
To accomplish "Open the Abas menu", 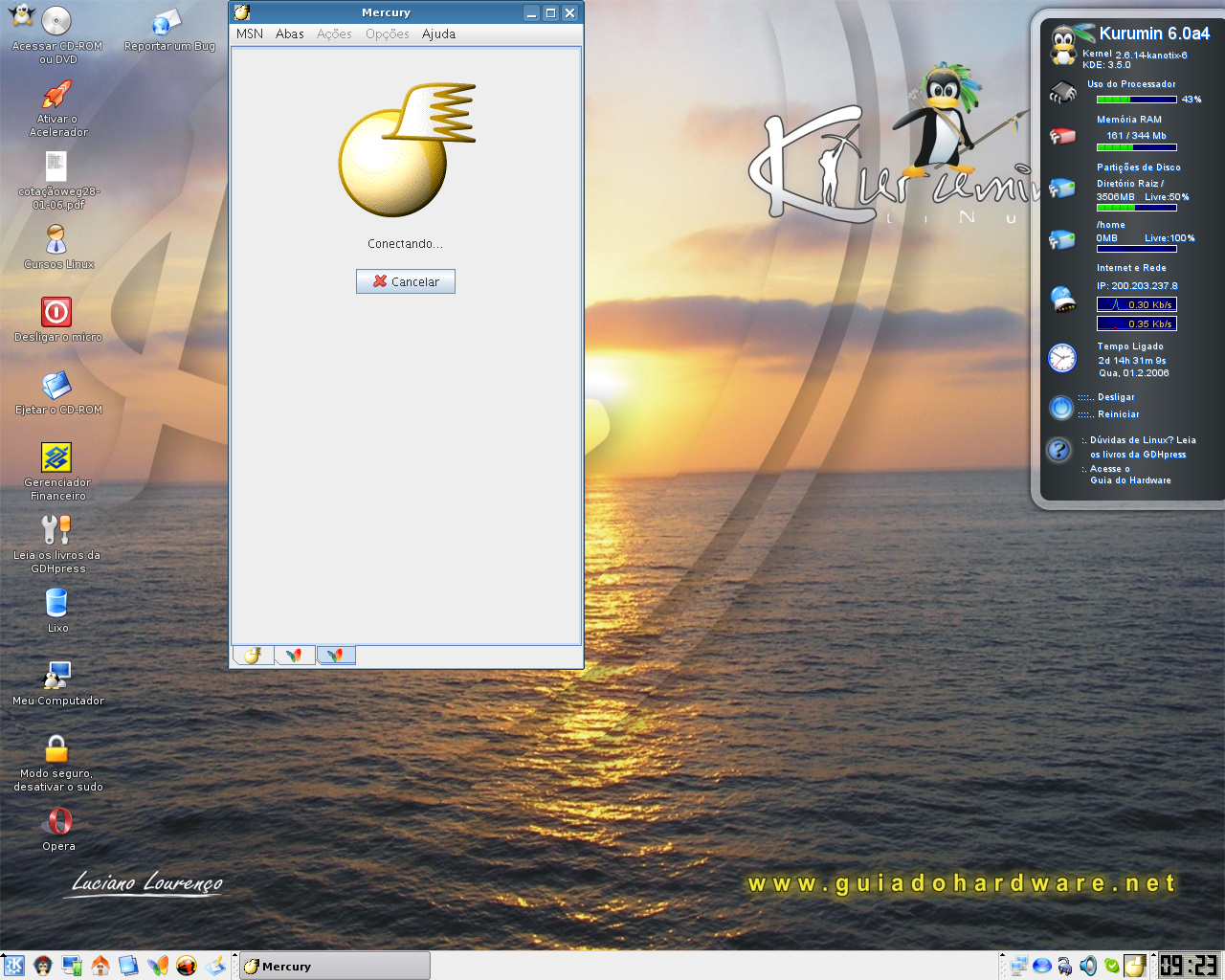I will pyautogui.click(x=290, y=33).
